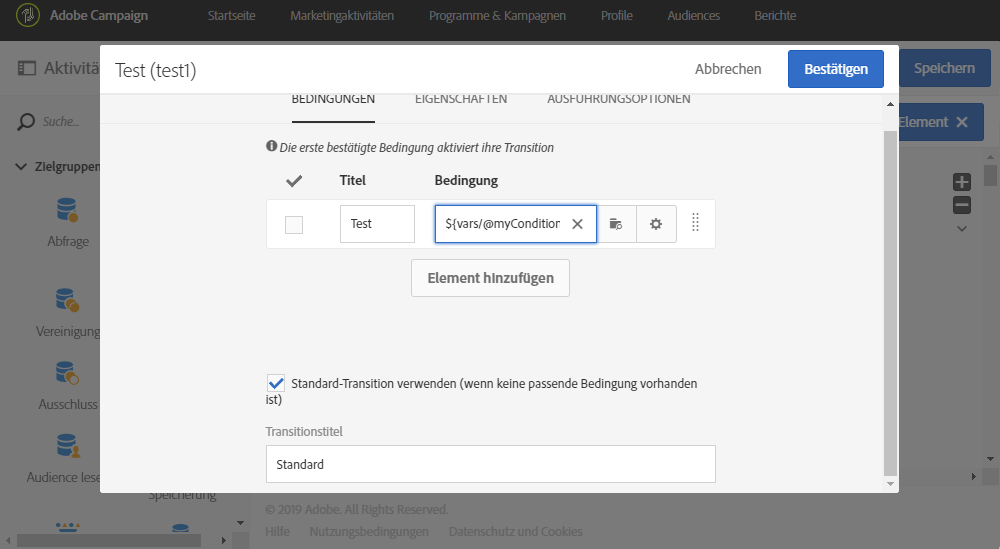Select the Vereinigung activity icon
1000x549 pixels.
click(68, 299)
